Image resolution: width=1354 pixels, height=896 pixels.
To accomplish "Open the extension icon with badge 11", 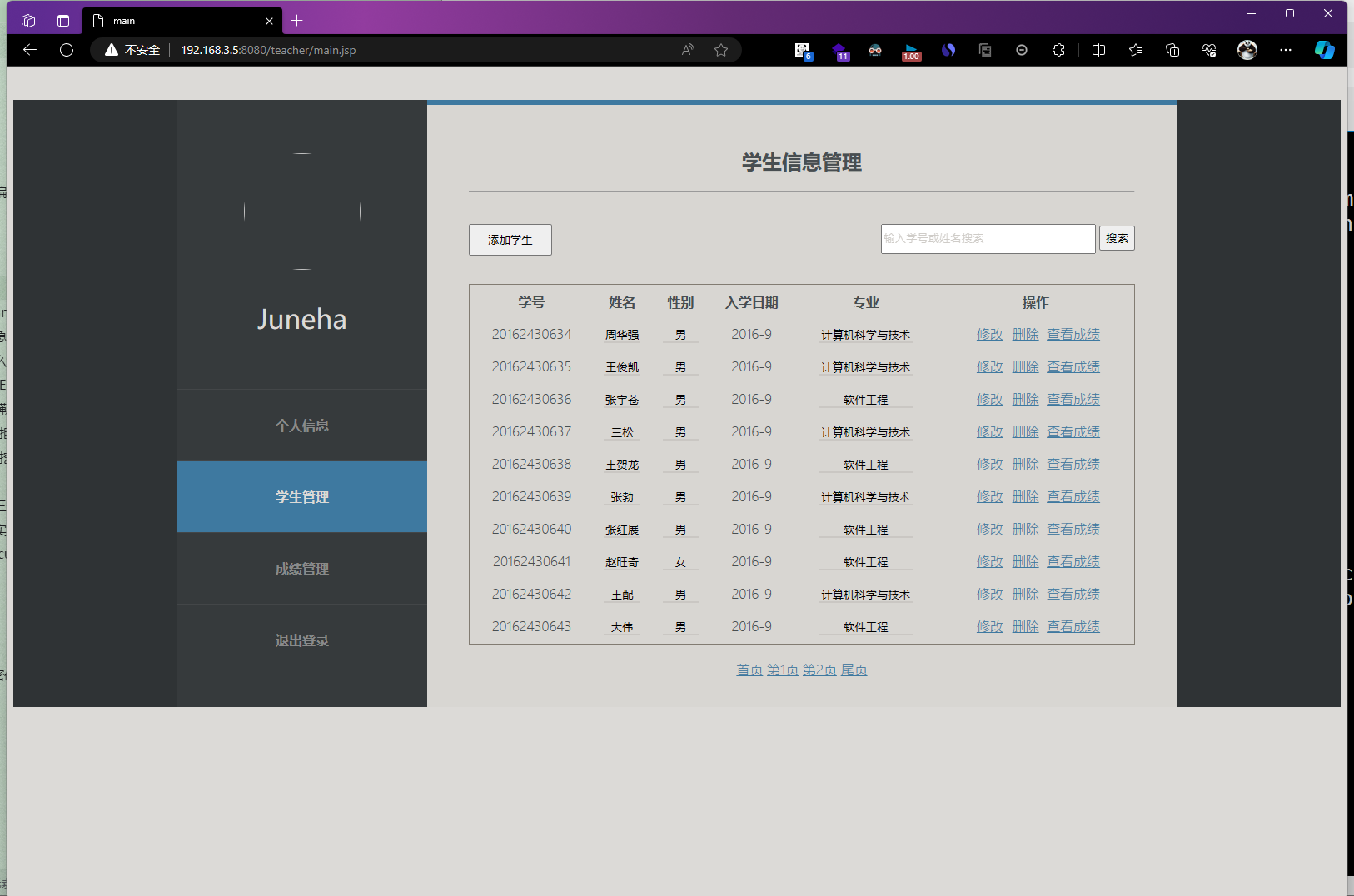I will (x=840, y=51).
